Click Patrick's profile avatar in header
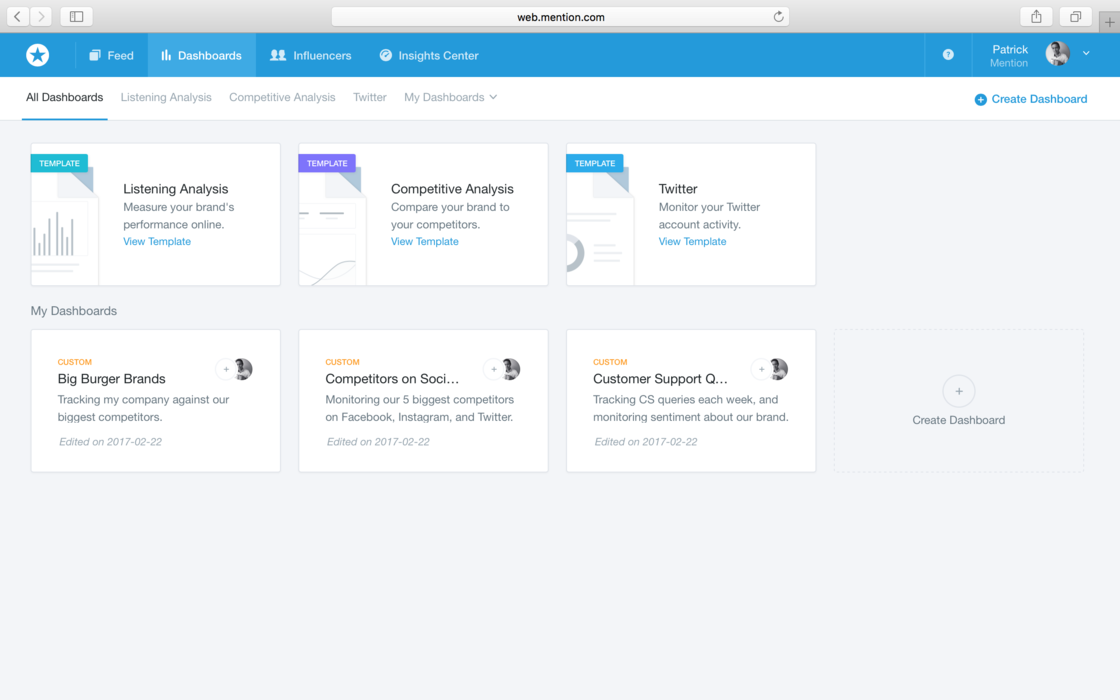 1057,54
